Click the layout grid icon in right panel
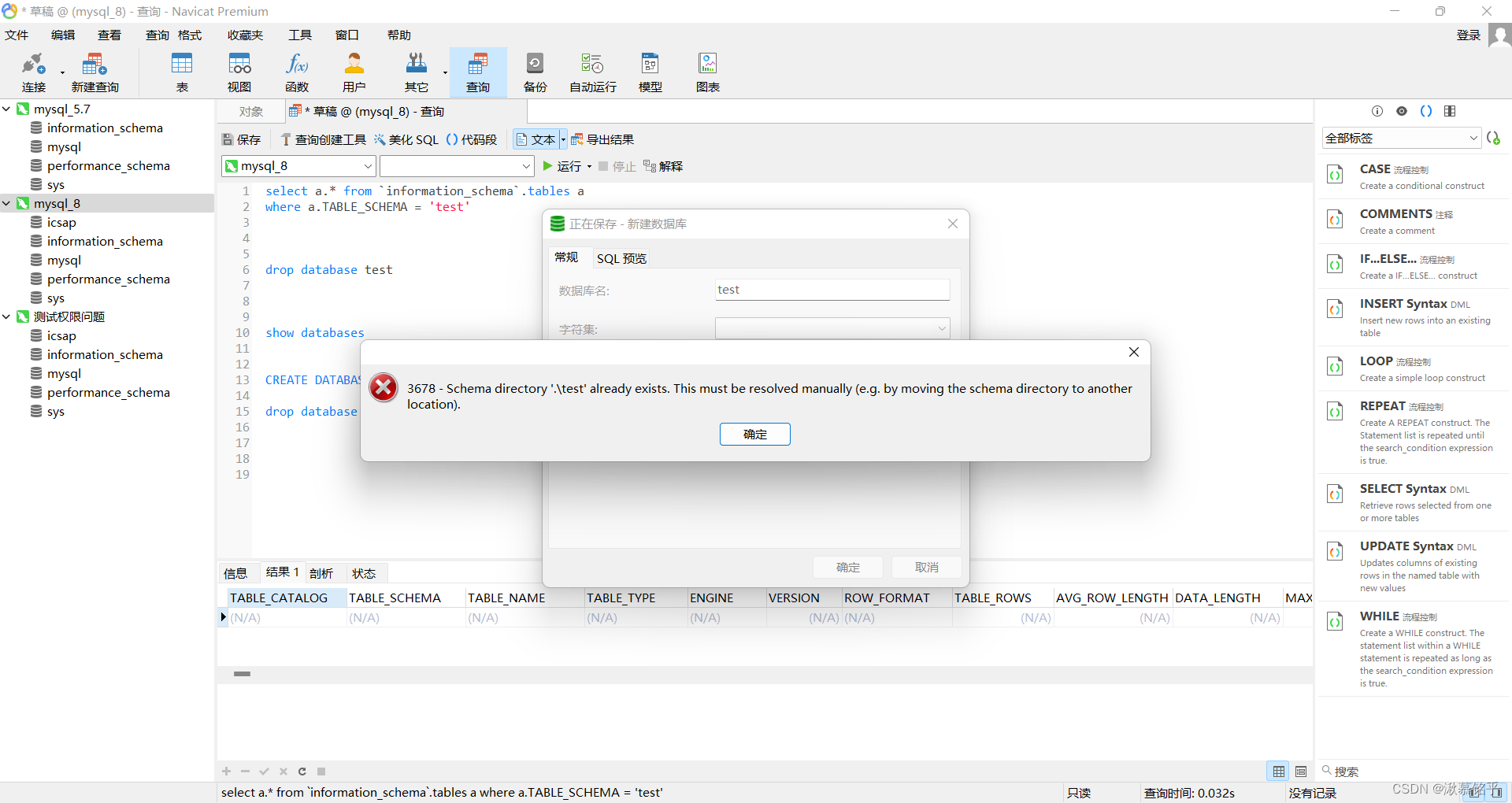The width and height of the screenshot is (1512, 803). 1450,111
